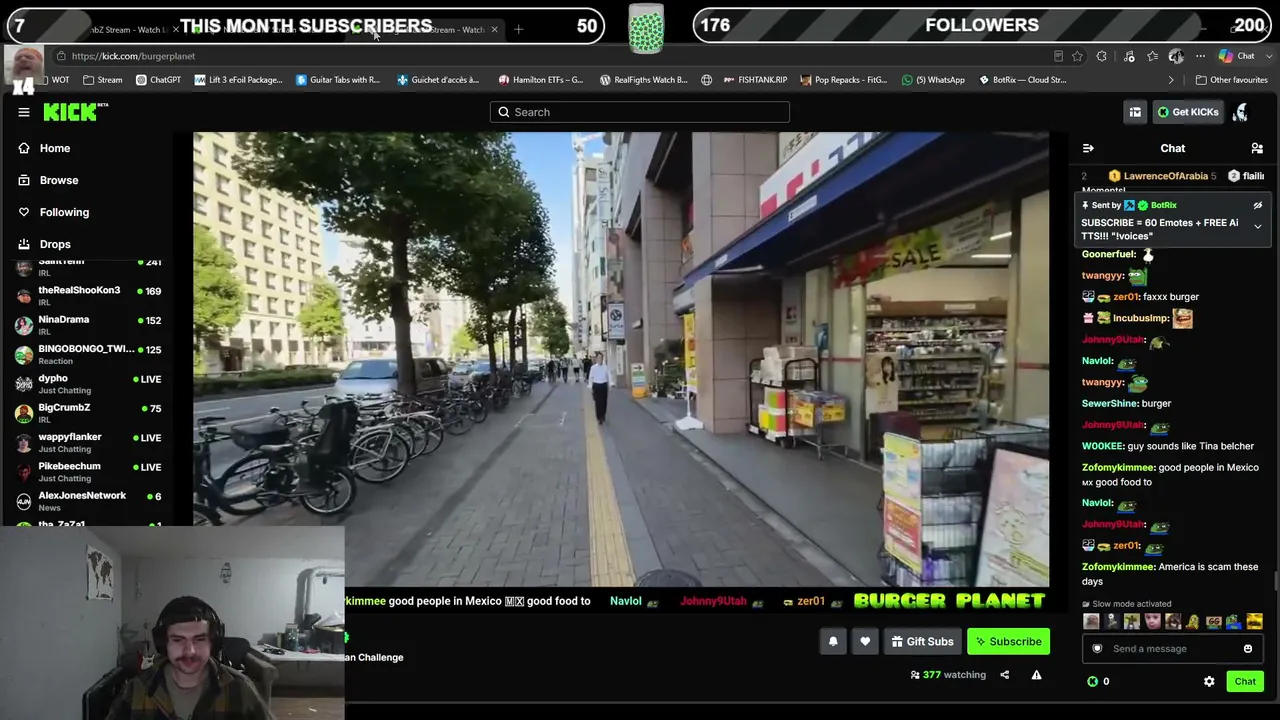Open BigCrumbZ channel in sidebar
Screen dimensions: 1280x720
click(89, 413)
